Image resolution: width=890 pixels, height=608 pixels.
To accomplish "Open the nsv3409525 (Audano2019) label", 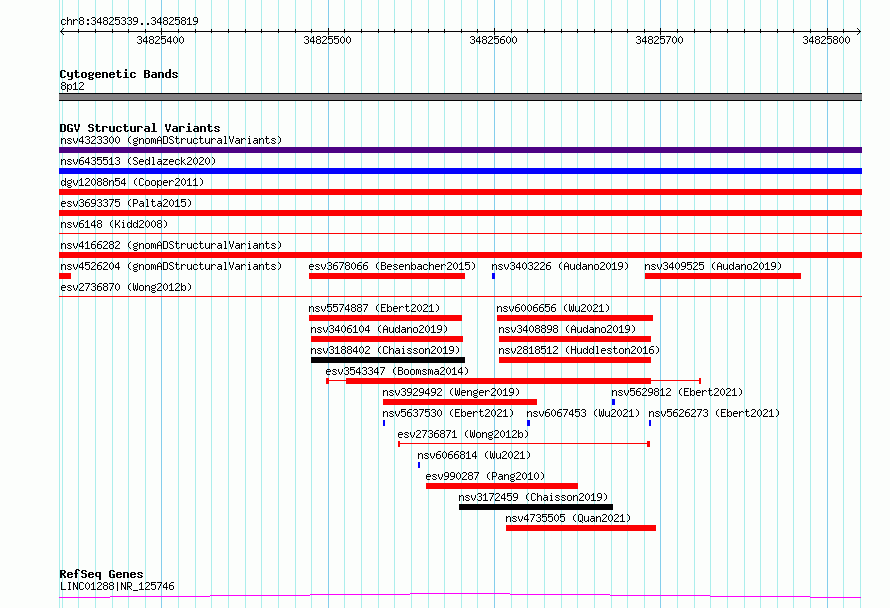I will [x=713, y=266].
